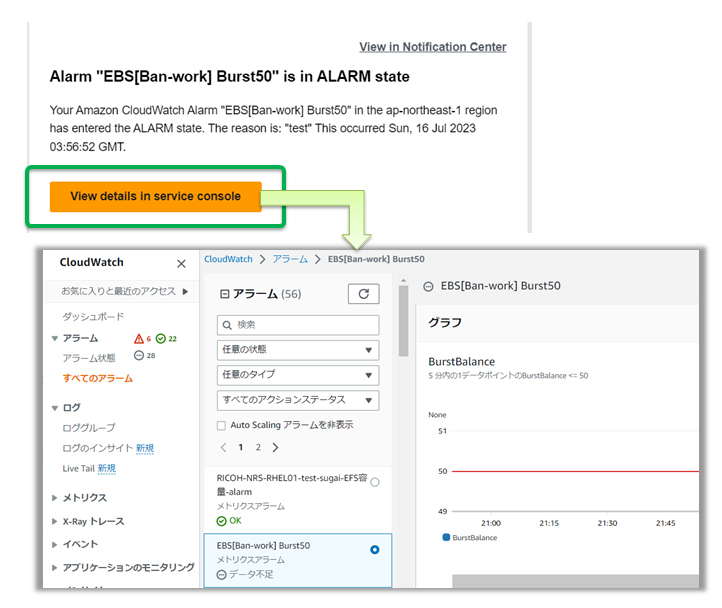The height and width of the screenshot is (608, 722).
Task: Go to previous alarm list page
Action: (x=223, y=447)
